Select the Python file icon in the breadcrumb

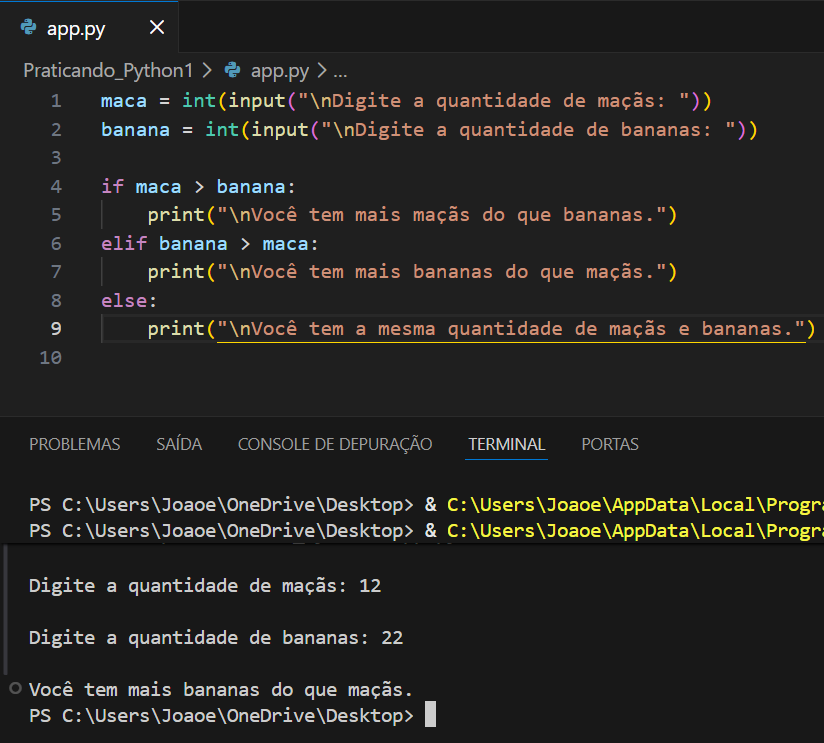[231, 70]
